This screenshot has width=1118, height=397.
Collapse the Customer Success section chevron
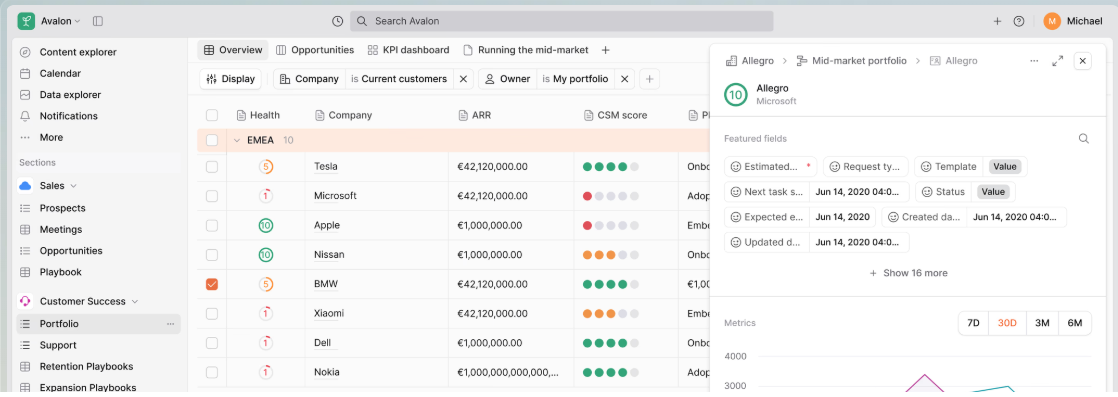point(135,301)
